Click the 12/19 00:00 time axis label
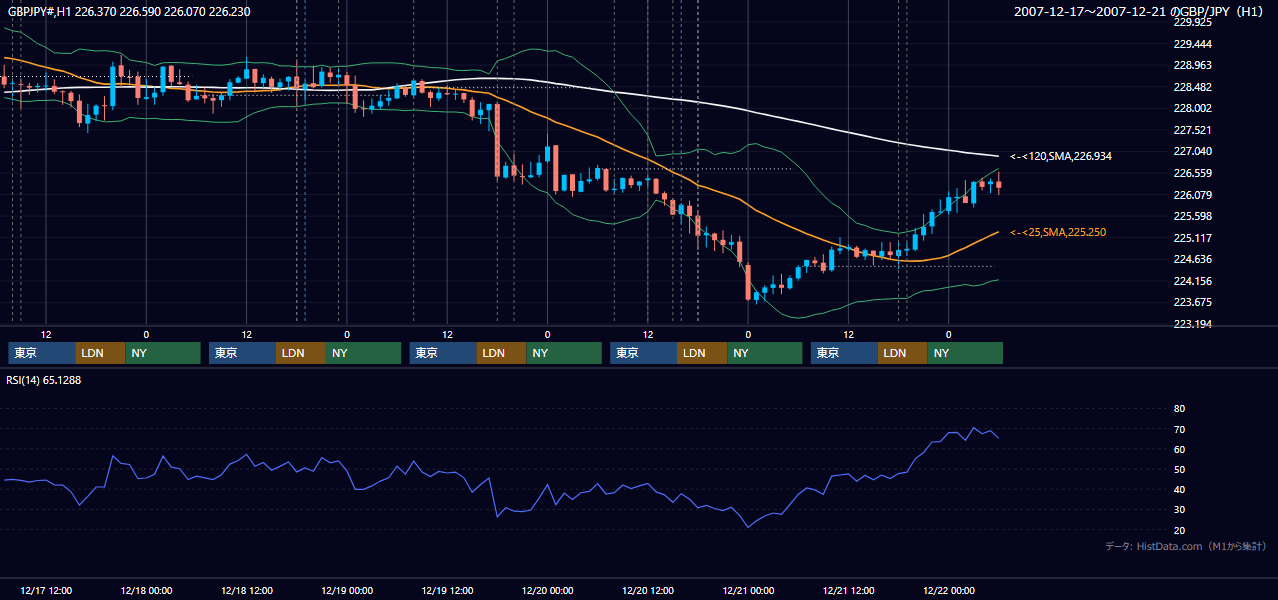 coord(347,590)
